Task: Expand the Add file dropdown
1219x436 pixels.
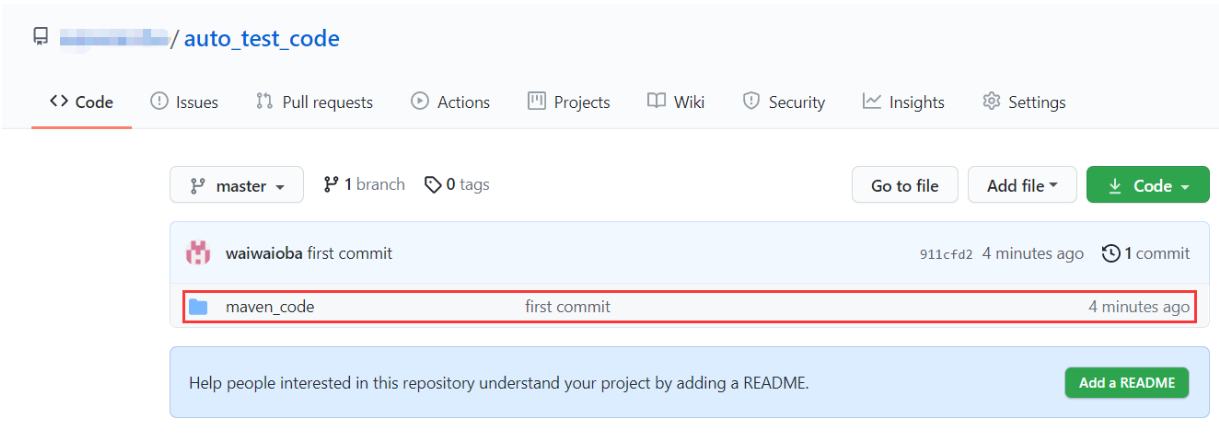Action: (1022, 185)
